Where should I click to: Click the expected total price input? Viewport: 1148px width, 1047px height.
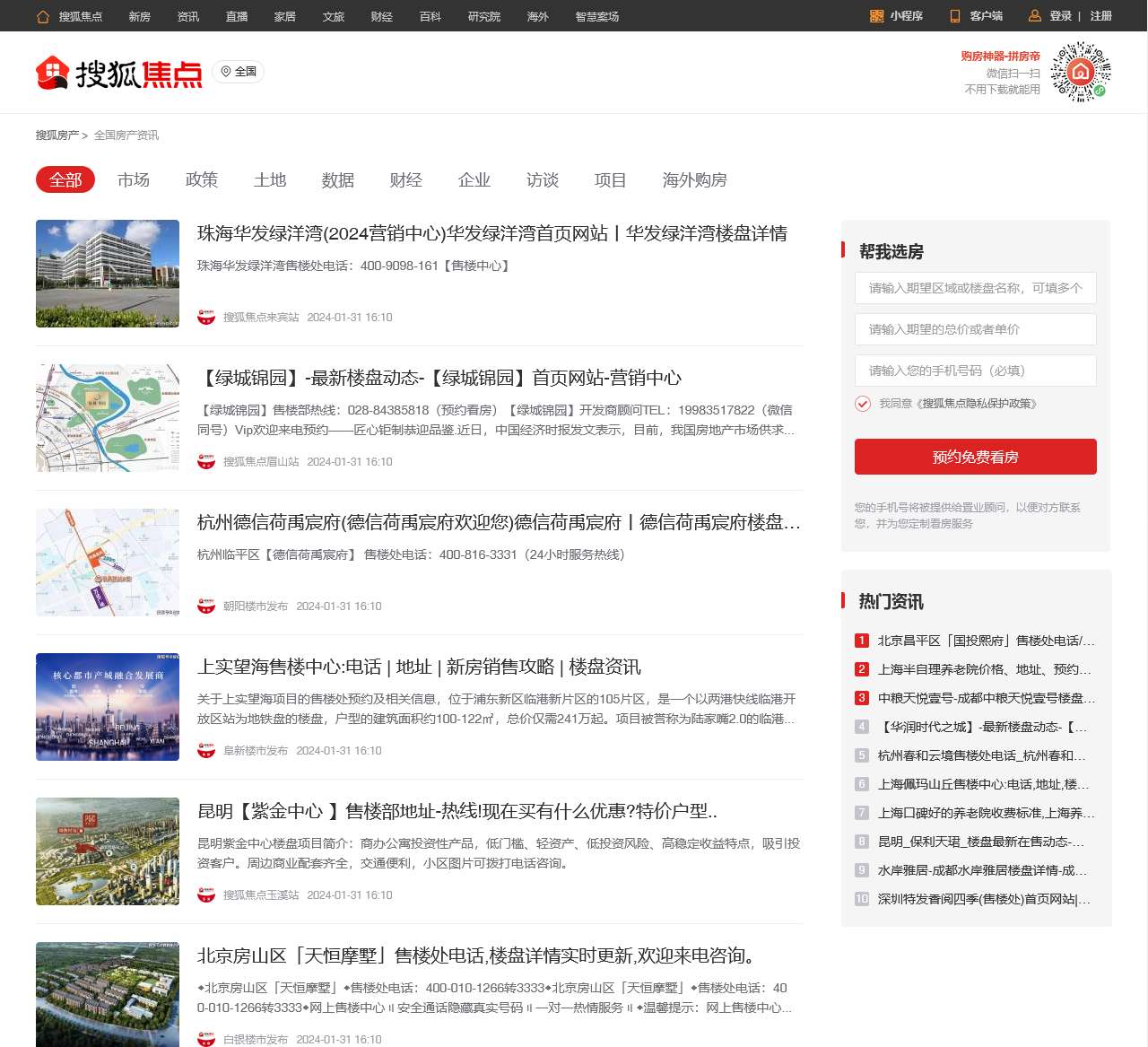(975, 329)
